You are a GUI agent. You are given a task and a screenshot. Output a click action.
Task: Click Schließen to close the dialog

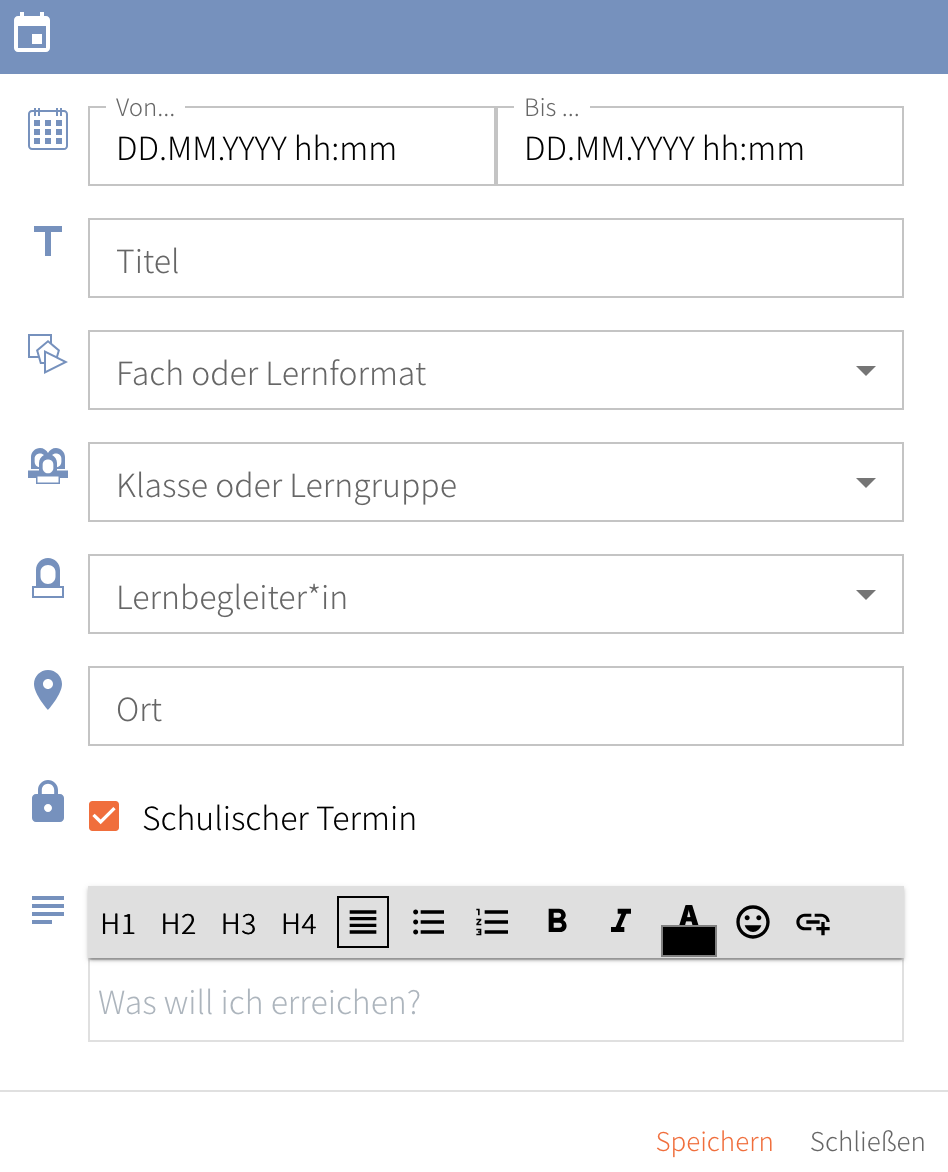(x=867, y=1142)
